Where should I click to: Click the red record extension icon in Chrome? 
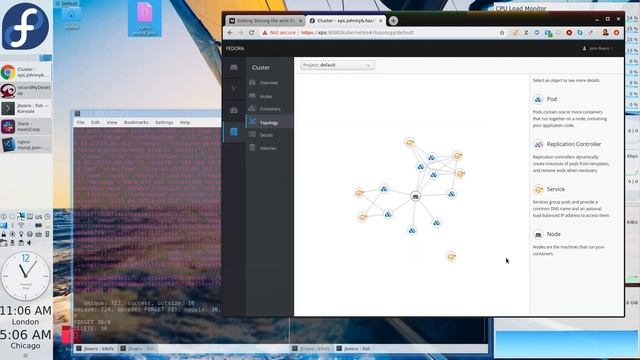pyautogui.click(x=569, y=33)
